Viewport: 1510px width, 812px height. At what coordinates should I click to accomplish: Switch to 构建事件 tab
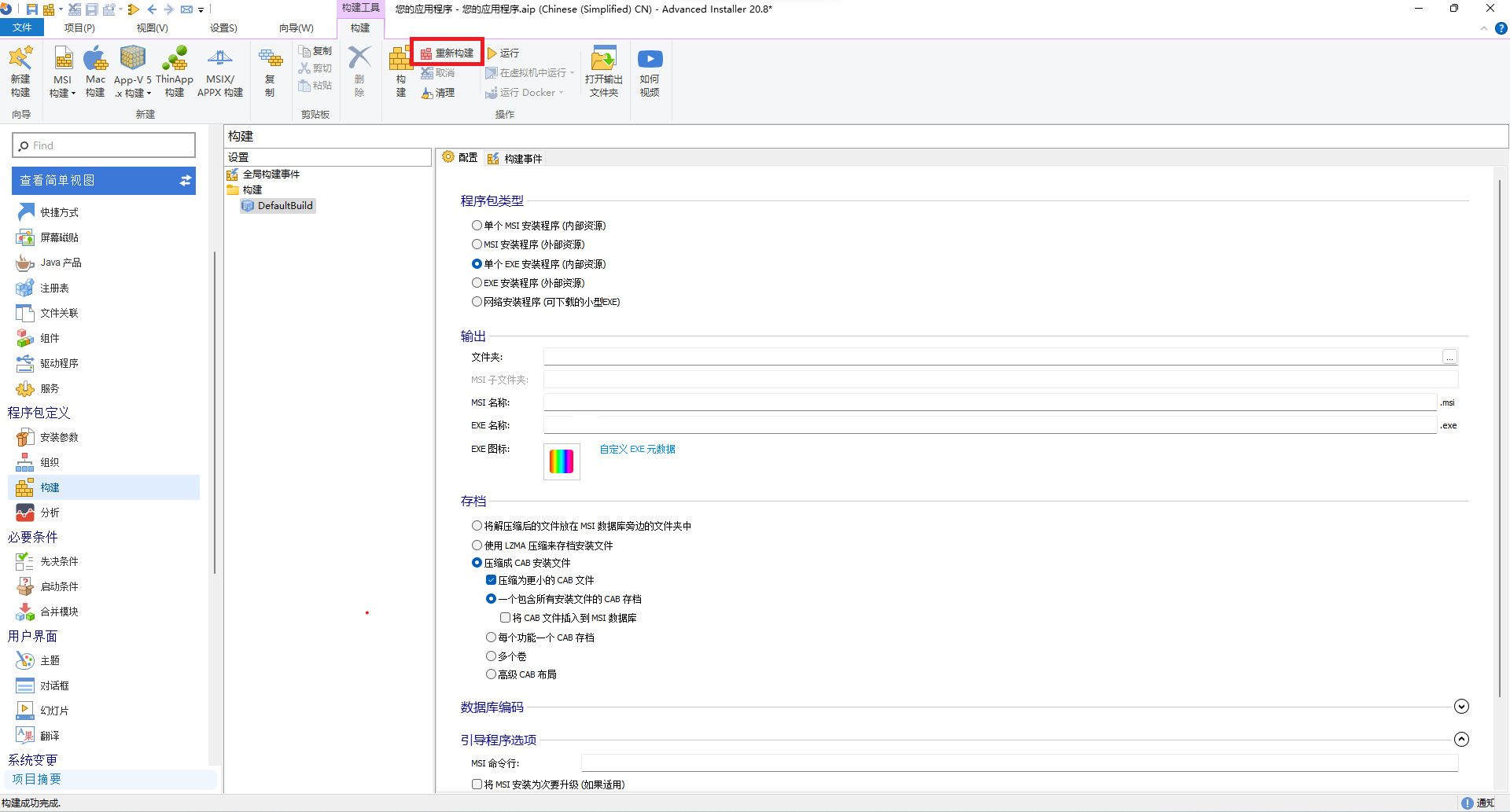[515, 158]
